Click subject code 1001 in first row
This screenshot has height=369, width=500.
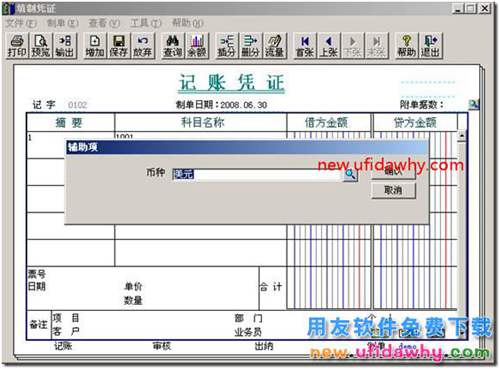(x=125, y=136)
